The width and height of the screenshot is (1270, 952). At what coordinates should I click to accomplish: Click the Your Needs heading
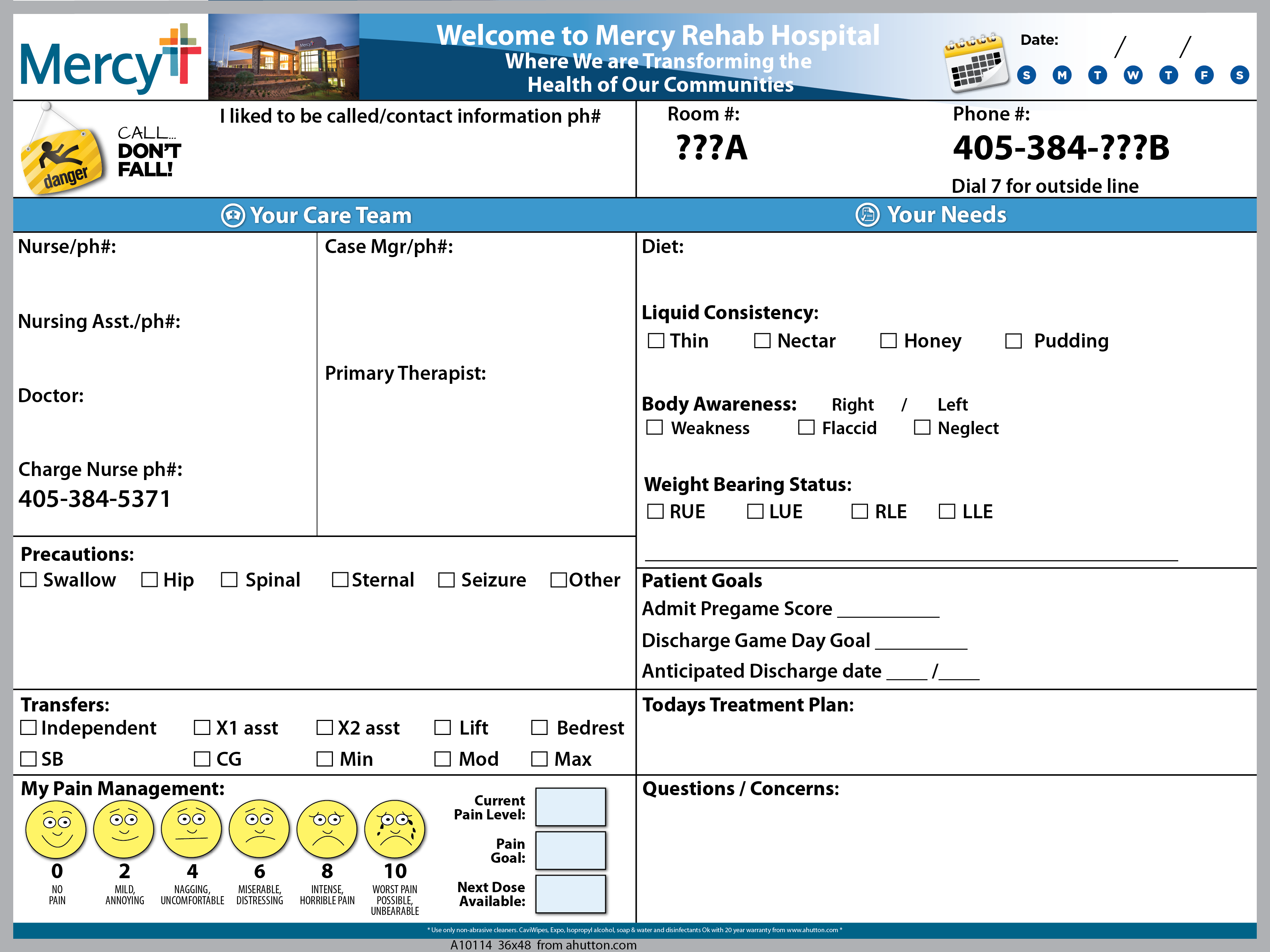pyautogui.click(x=947, y=214)
